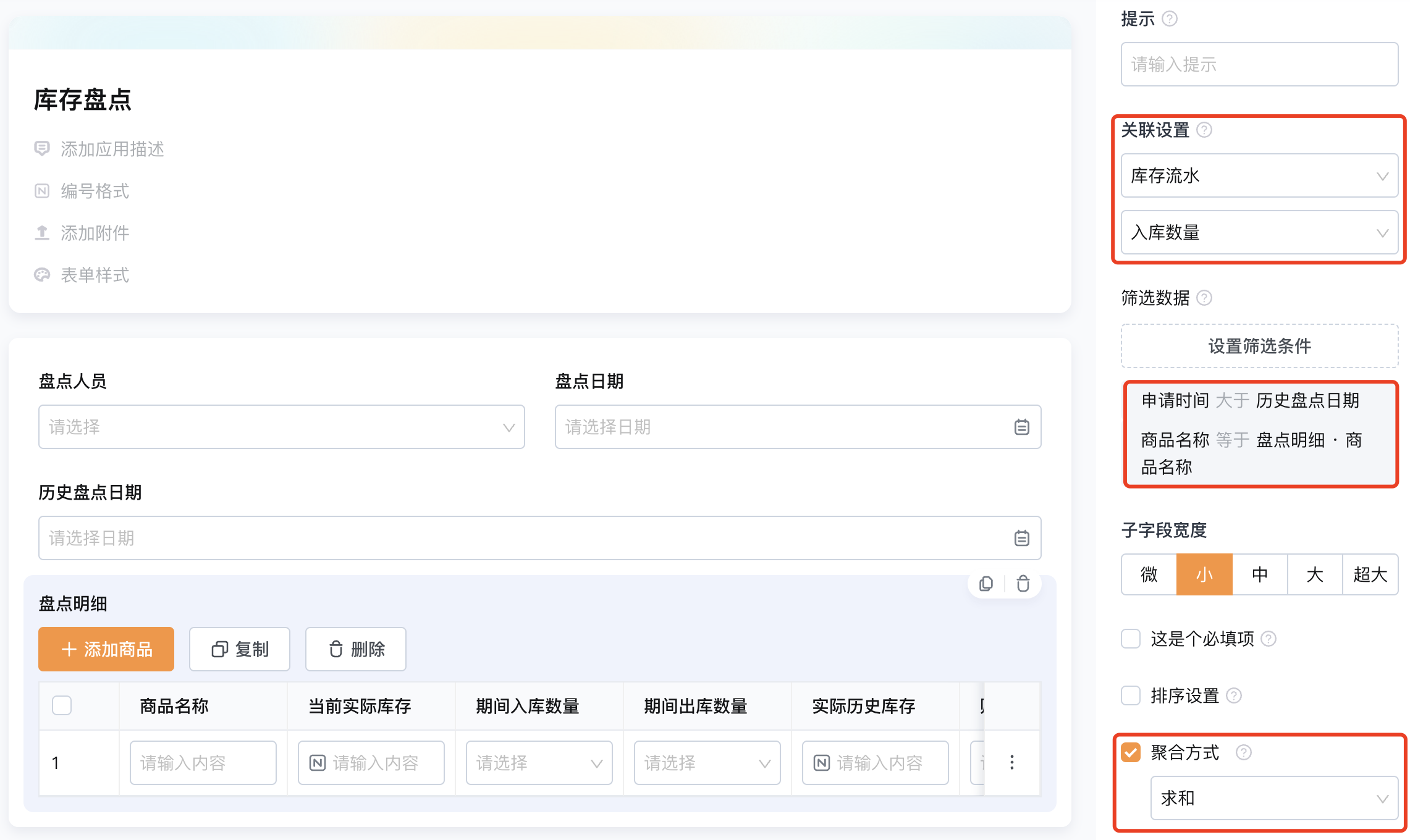Click the help icon beside 提示 label
Screen dimensions: 1410x840
coord(1170,19)
